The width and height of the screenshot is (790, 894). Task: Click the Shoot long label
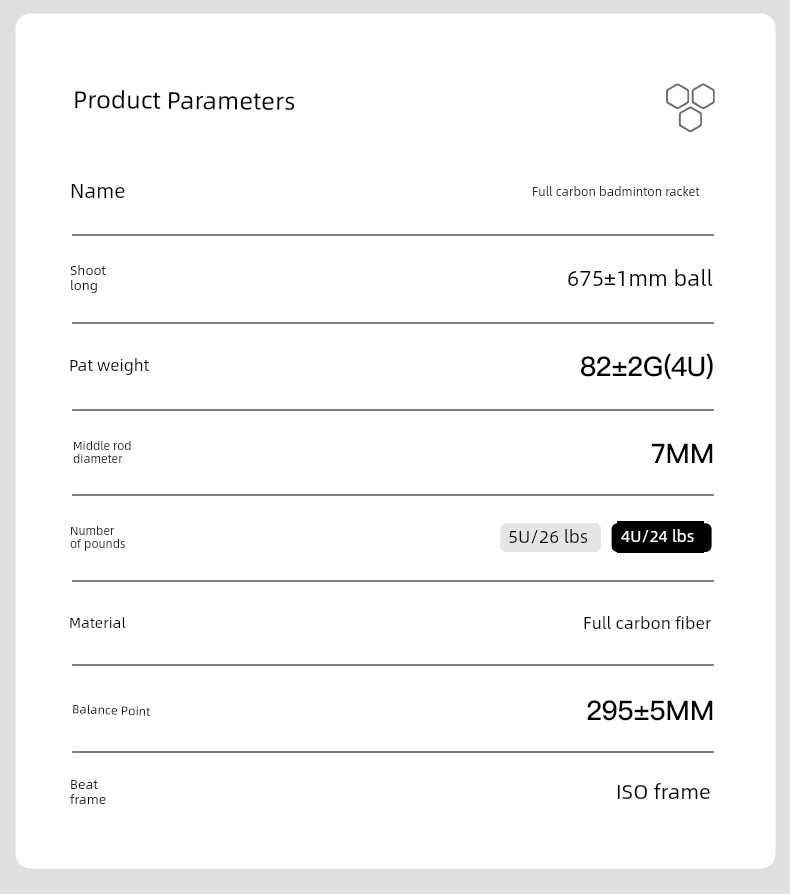[88, 278]
